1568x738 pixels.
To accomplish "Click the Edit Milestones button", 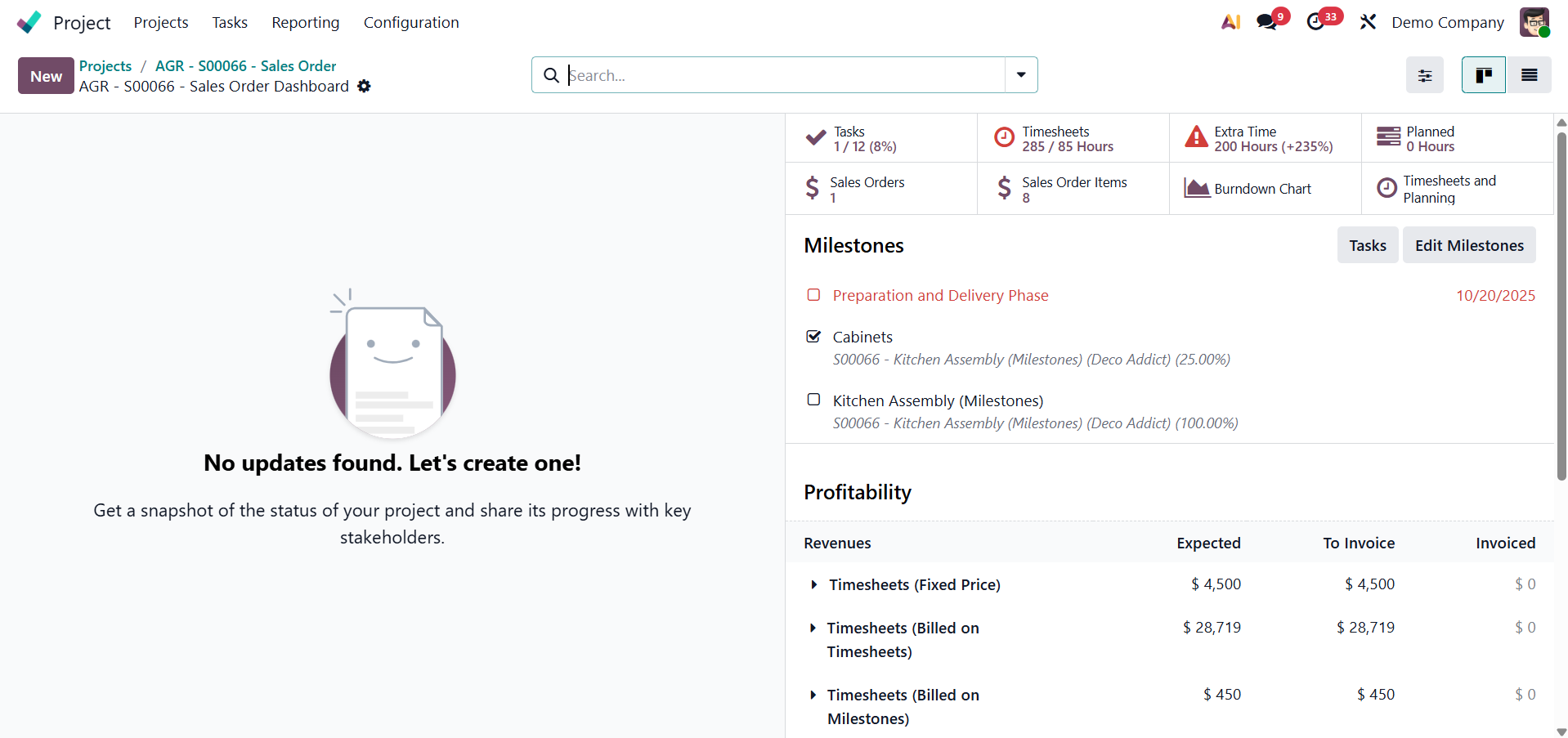I will pos(1468,245).
